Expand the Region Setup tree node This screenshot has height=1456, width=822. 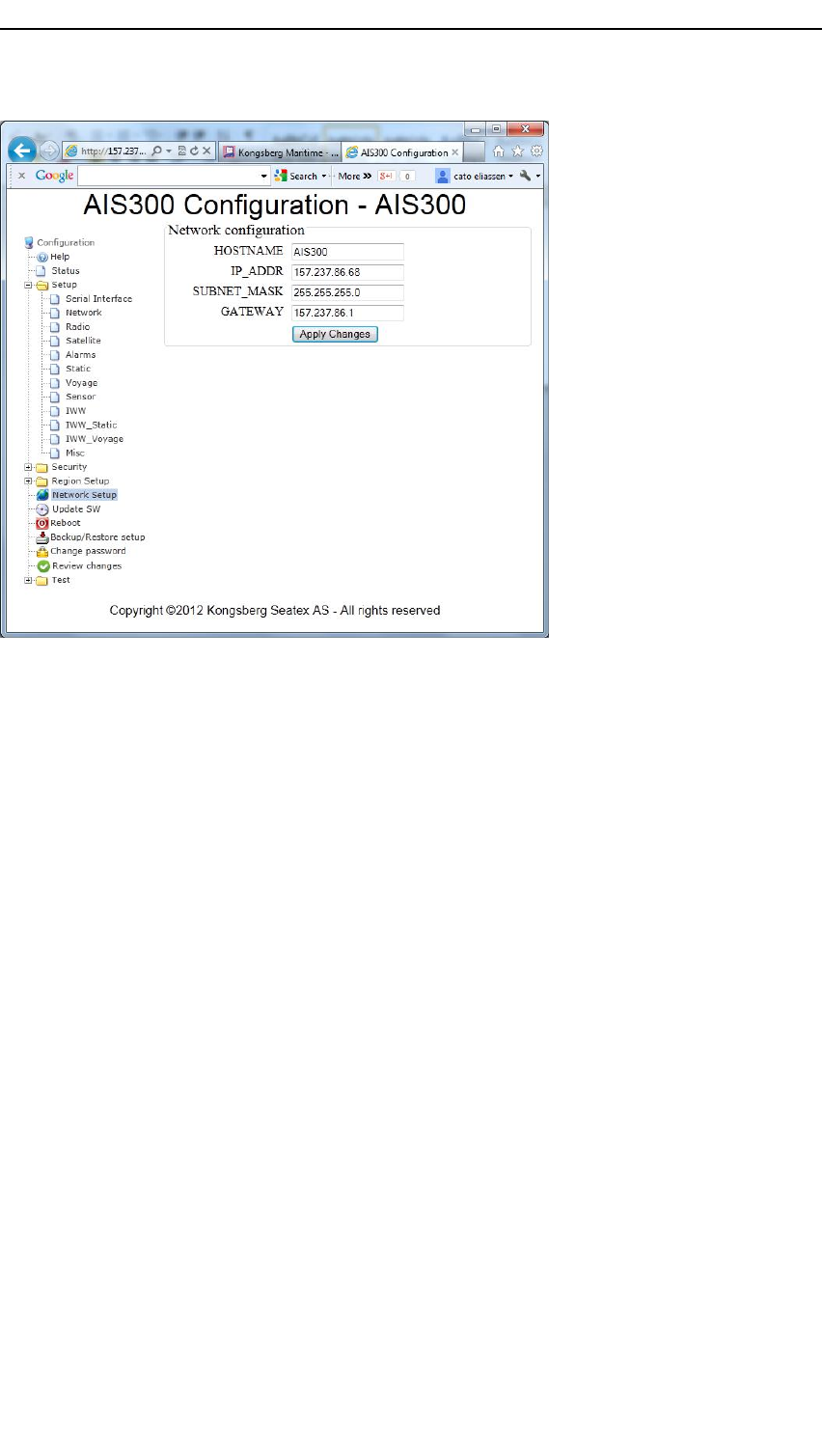click(28, 481)
